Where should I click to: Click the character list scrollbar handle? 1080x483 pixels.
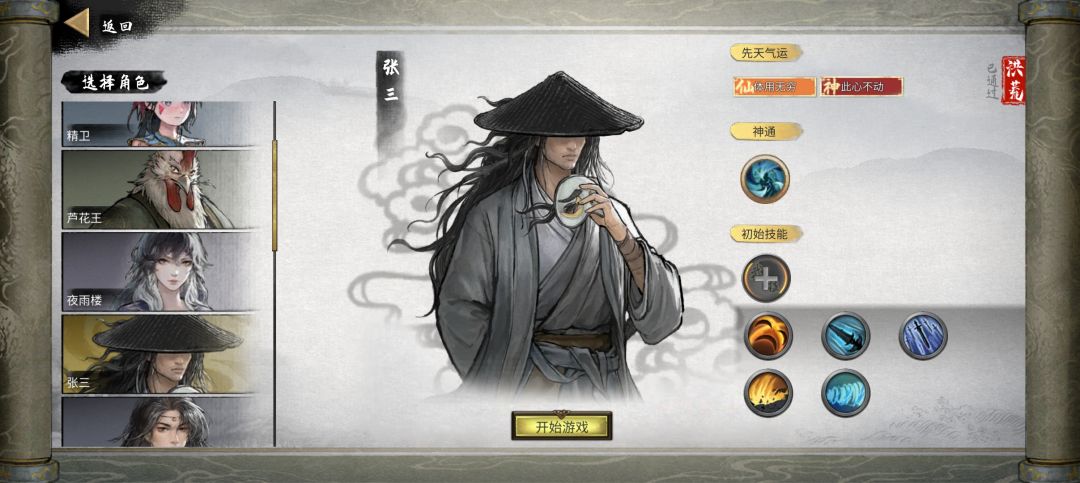point(274,195)
